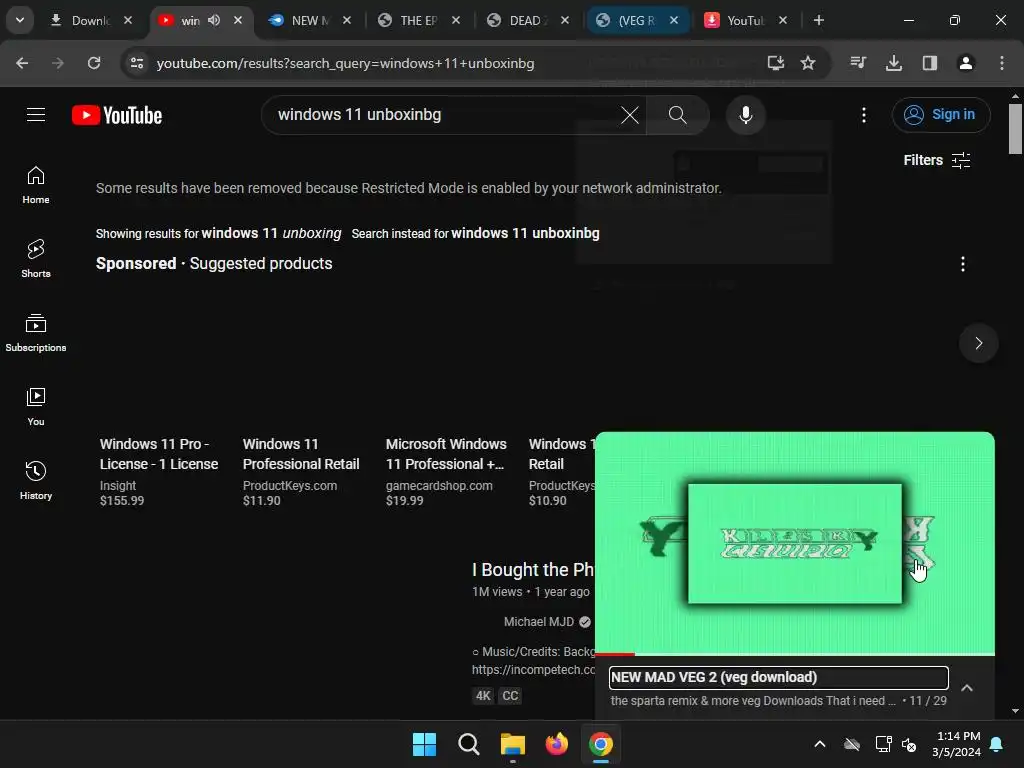Open the search Filters
Screen dimensions: 1024x768
coord(936,160)
